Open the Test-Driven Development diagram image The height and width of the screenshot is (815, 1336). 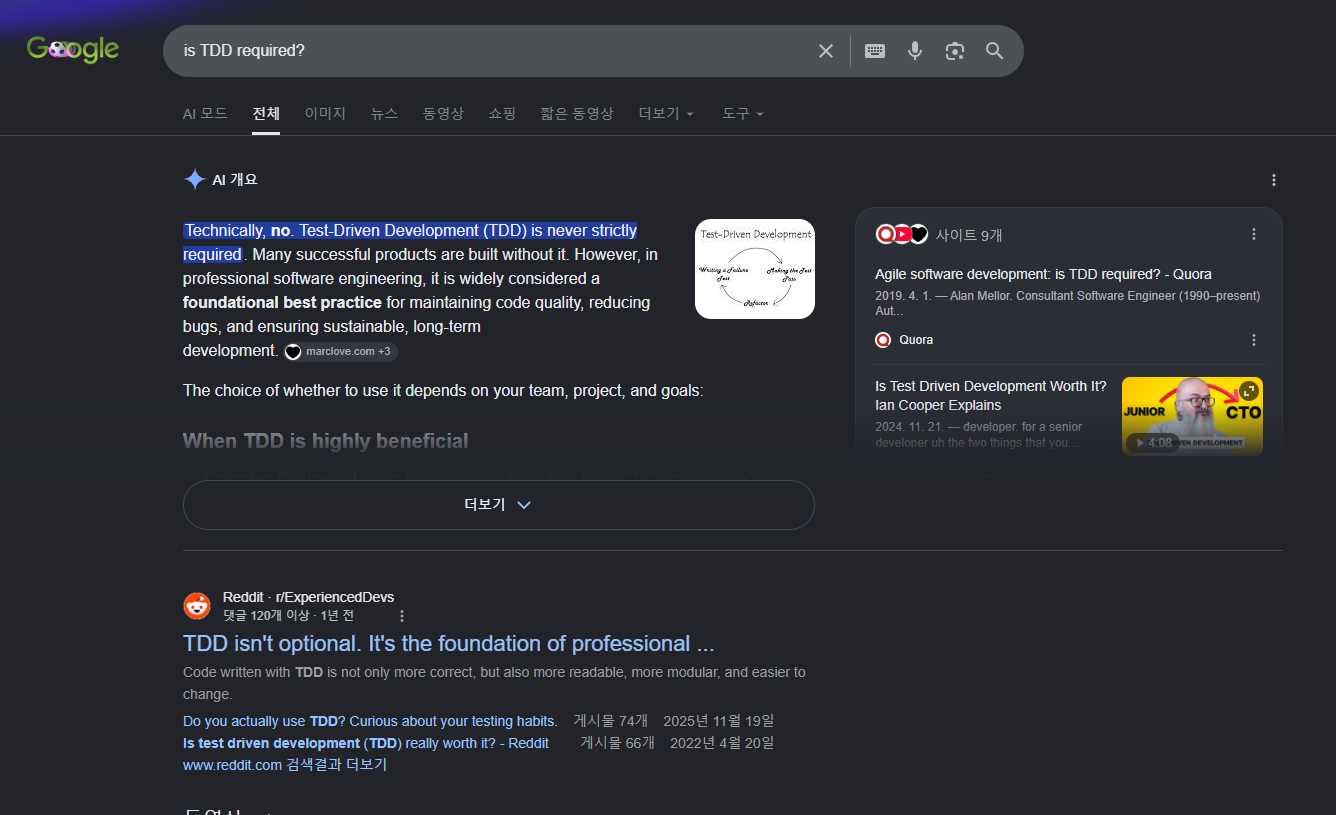coord(755,269)
